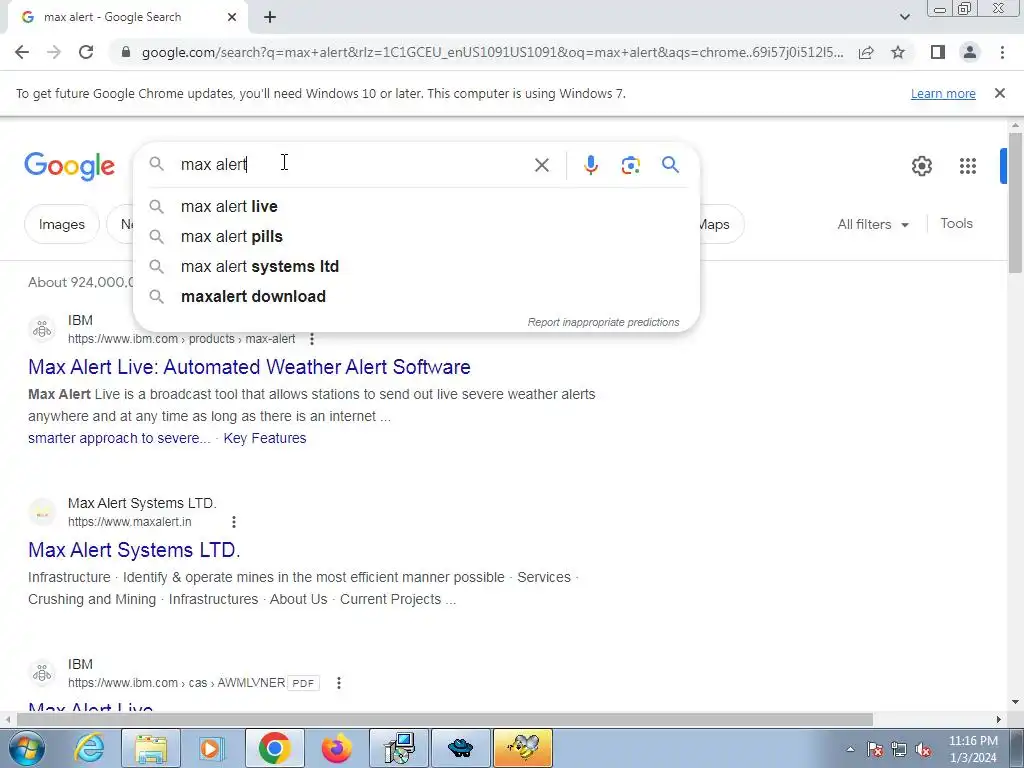This screenshot has width=1024, height=768.
Task: Click into the max alert search field
Action: coord(353,165)
